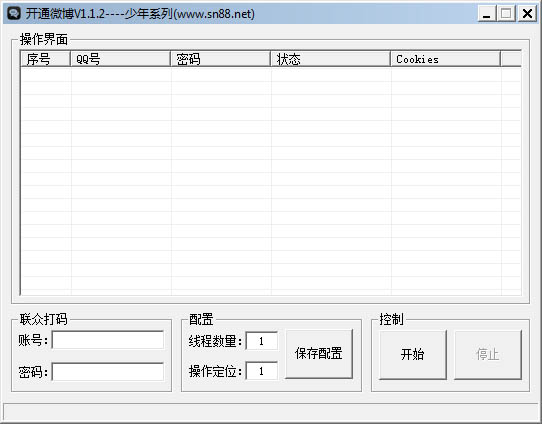Start the task with 开始 button
This screenshot has height=424, width=542.
click(x=413, y=355)
